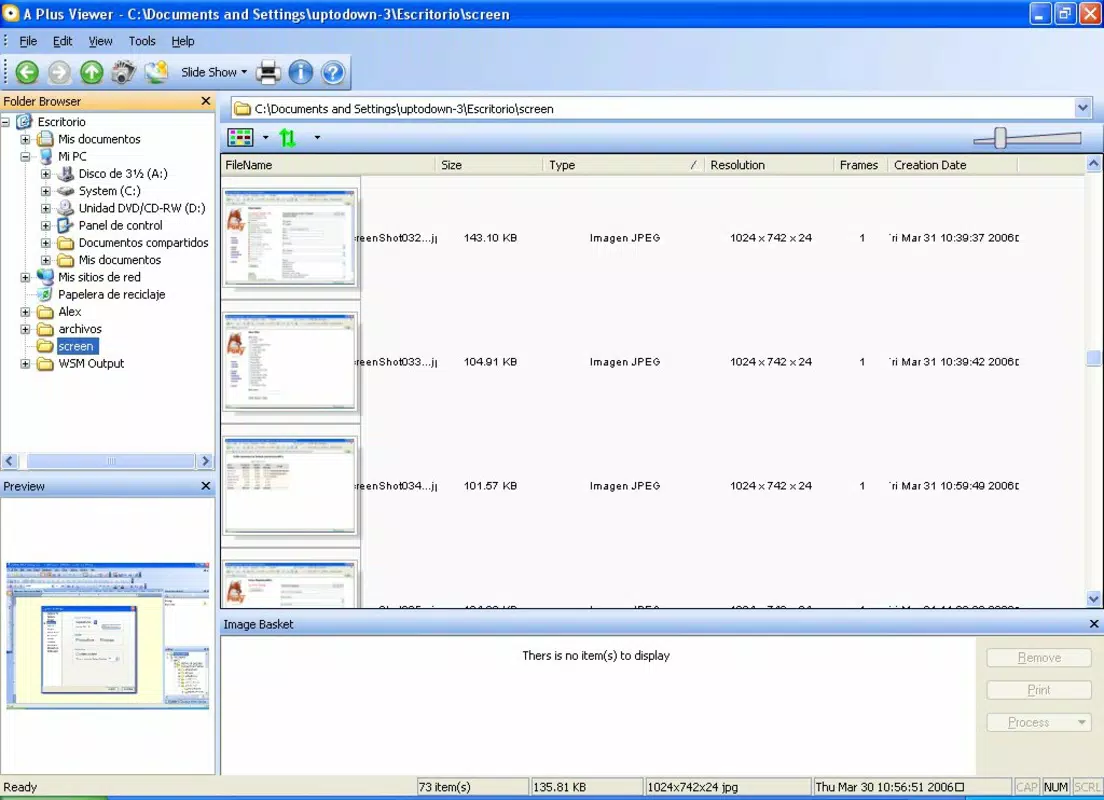1104x800 pixels.
Task: Click the 73 item(s) status entry
Action: (472, 787)
